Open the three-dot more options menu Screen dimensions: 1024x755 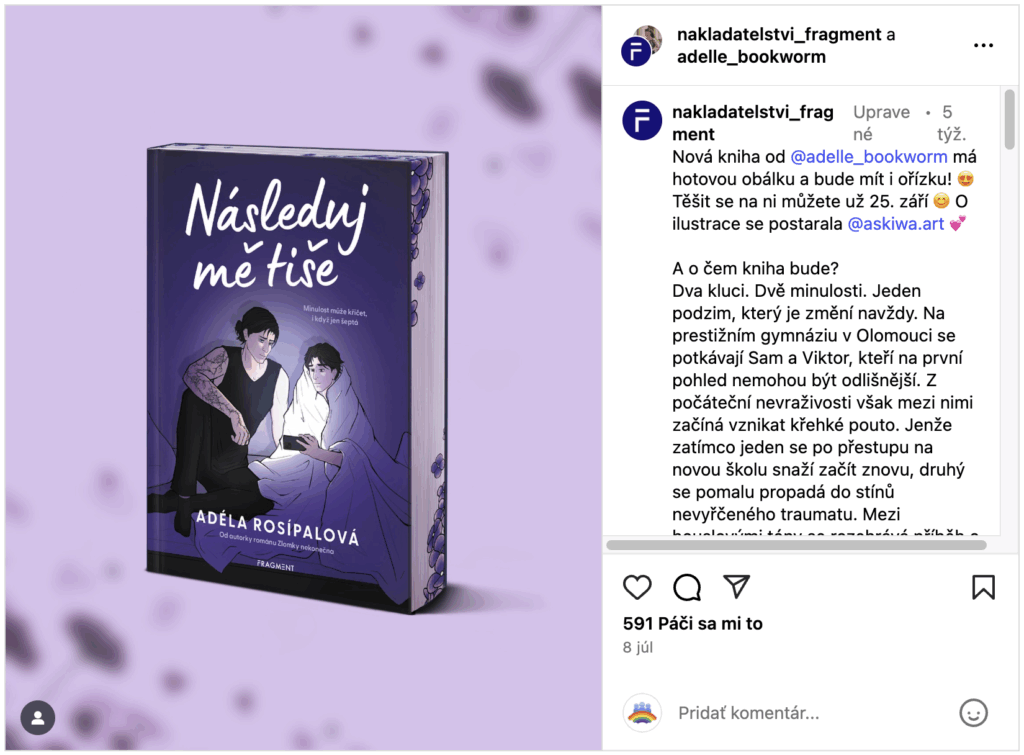[x=983, y=45]
